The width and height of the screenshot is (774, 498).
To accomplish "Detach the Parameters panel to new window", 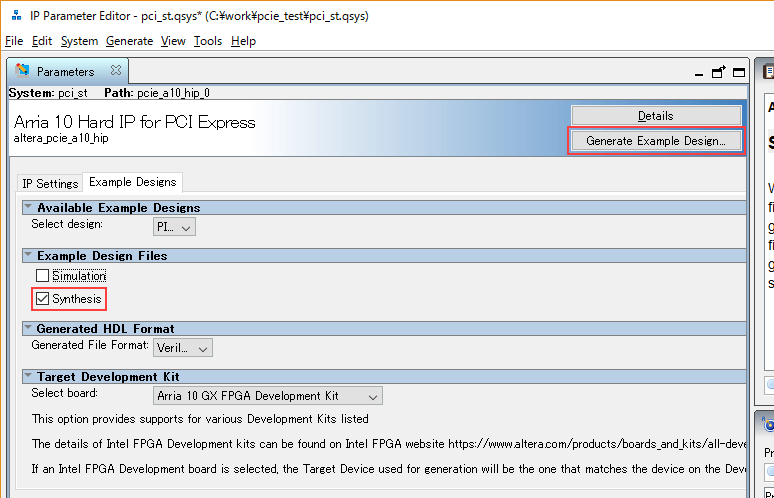I will [x=719, y=72].
